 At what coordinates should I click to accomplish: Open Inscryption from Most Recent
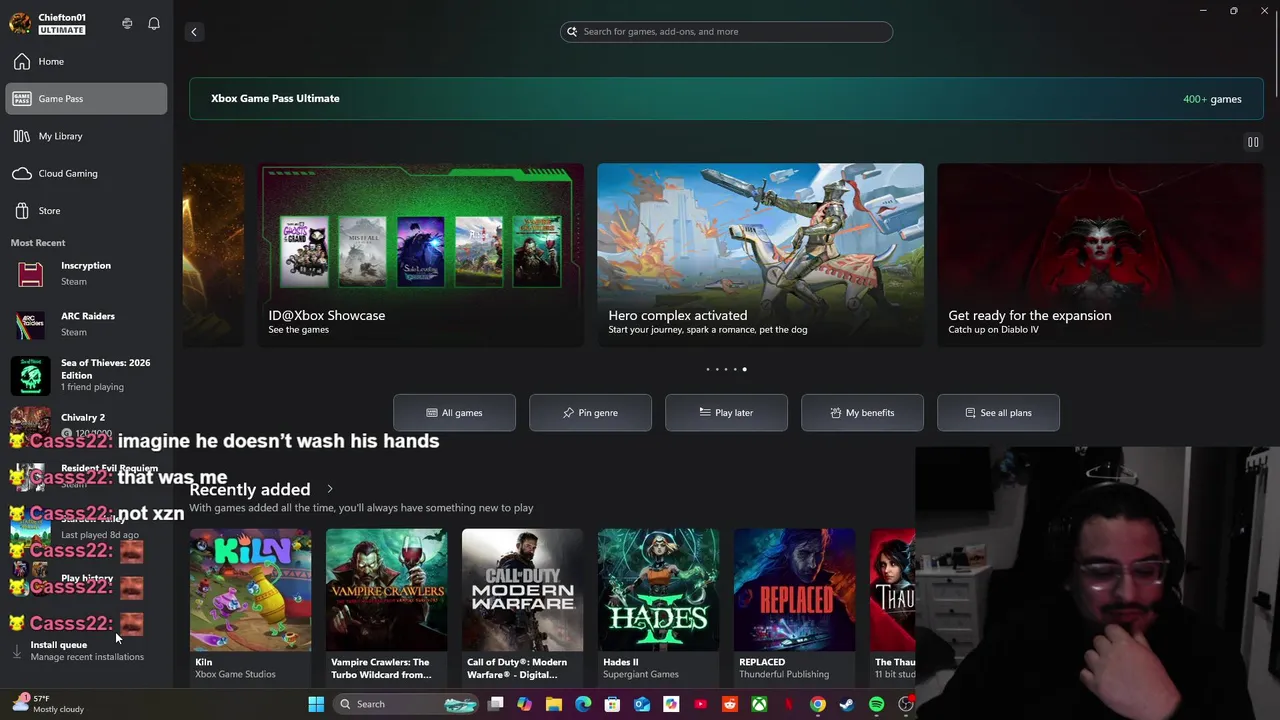click(x=86, y=273)
